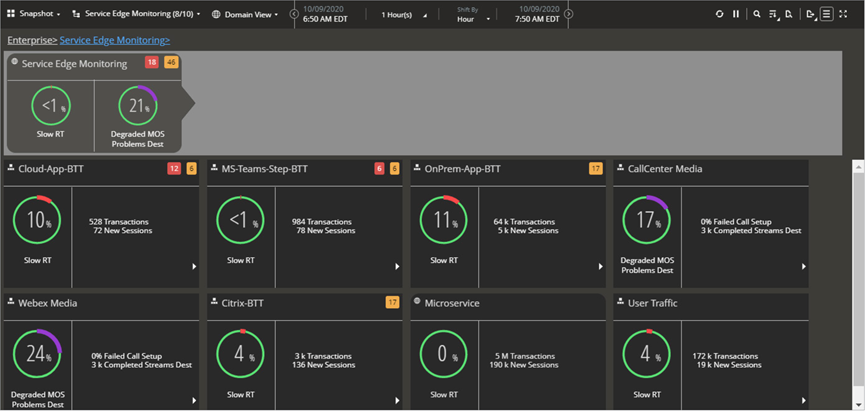The height and width of the screenshot is (411, 865).
Task: Click the Service Edge Monitoring breadcrumb link
Action: (114, 40)
